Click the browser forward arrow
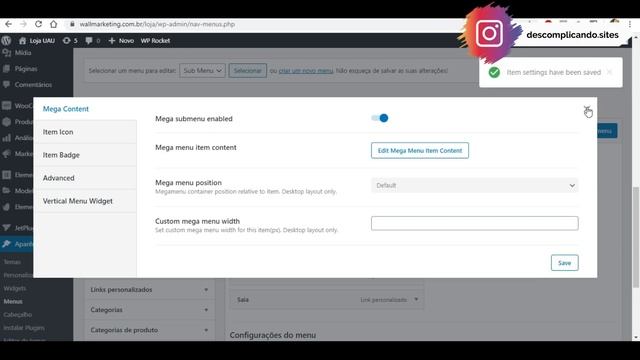The image size is (640, 360). pos(23,24)
